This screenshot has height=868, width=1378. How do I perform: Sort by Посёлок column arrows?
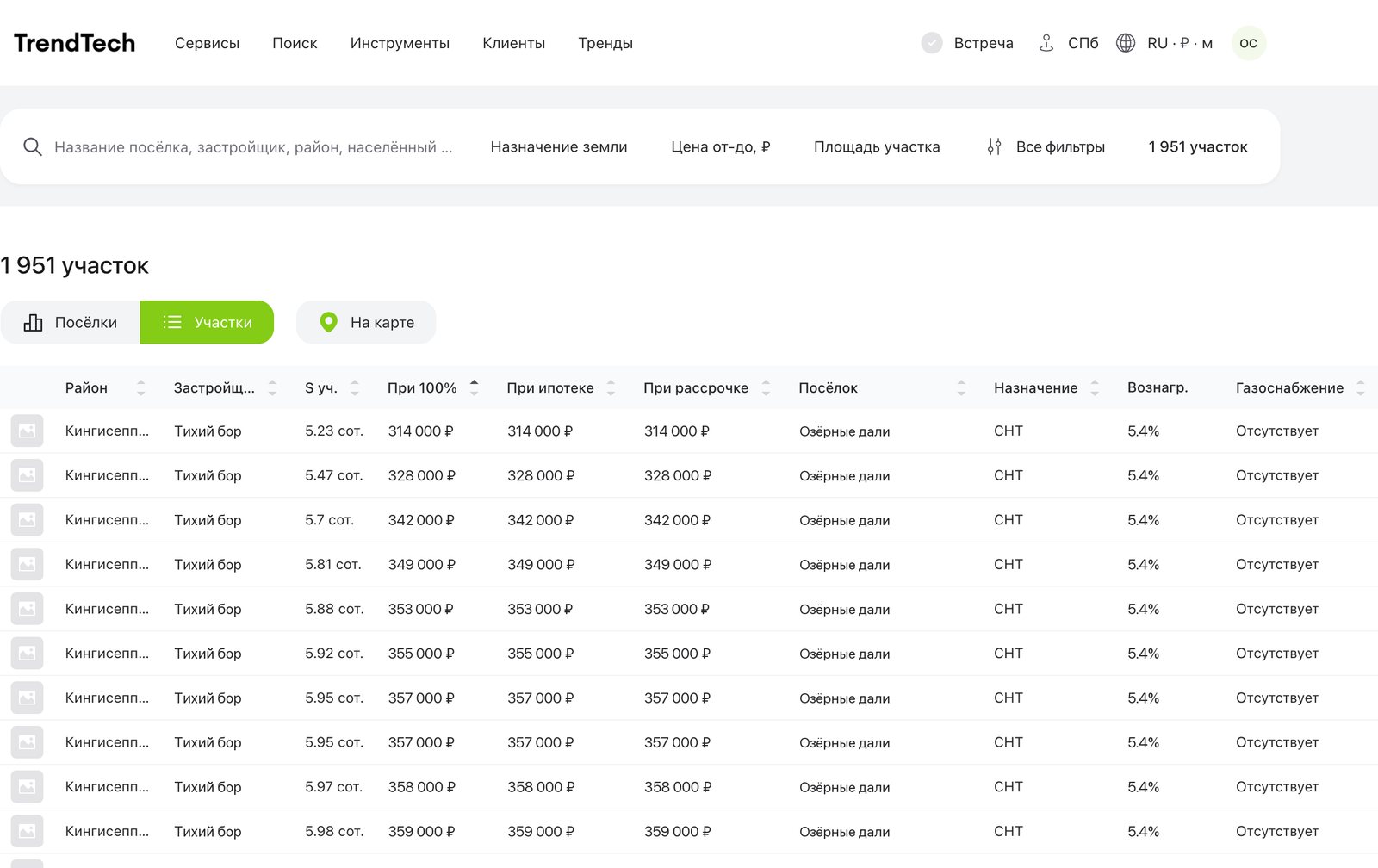coord(961,387)
